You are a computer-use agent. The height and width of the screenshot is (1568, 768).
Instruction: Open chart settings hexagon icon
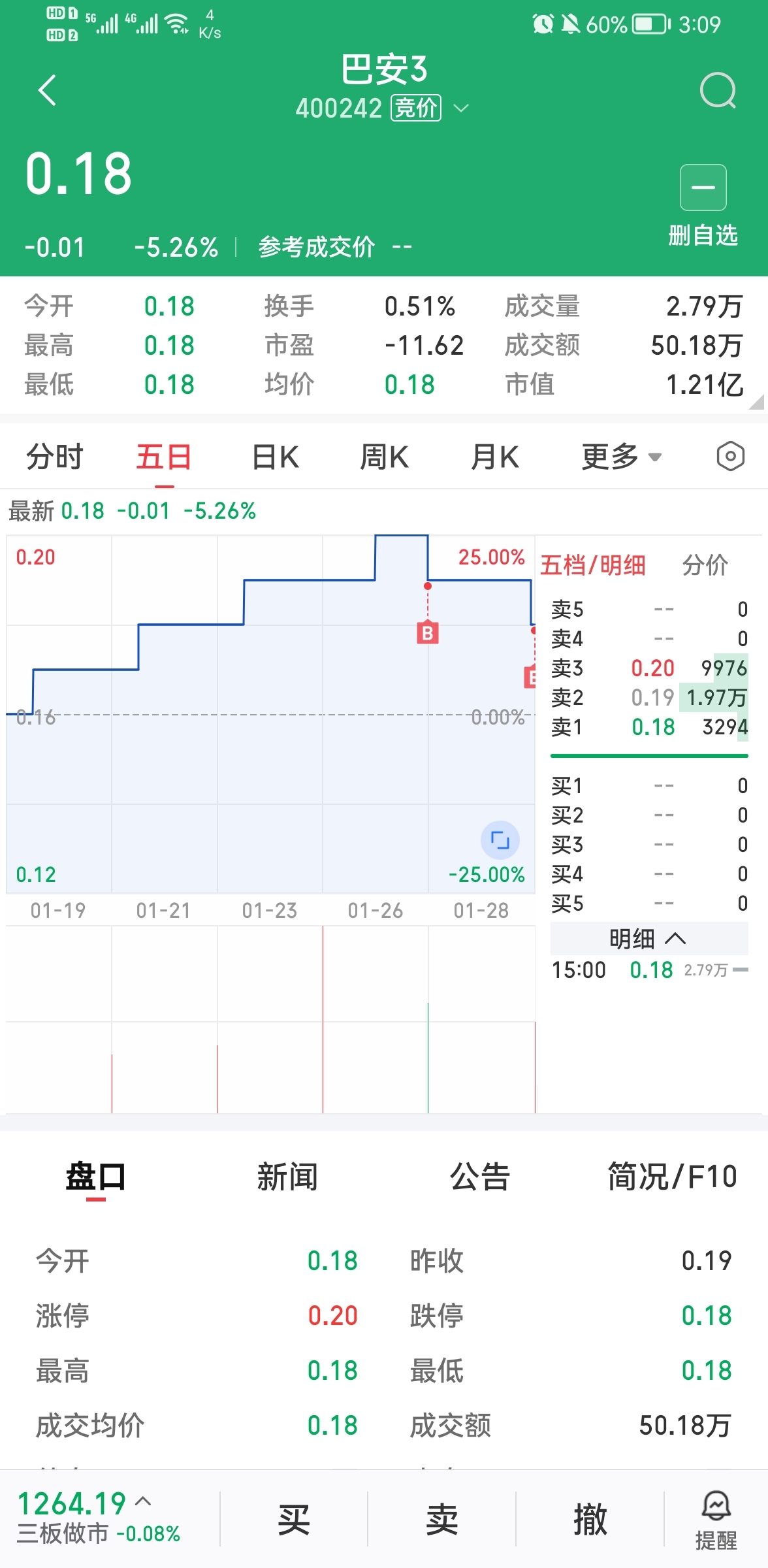point(730,456)
